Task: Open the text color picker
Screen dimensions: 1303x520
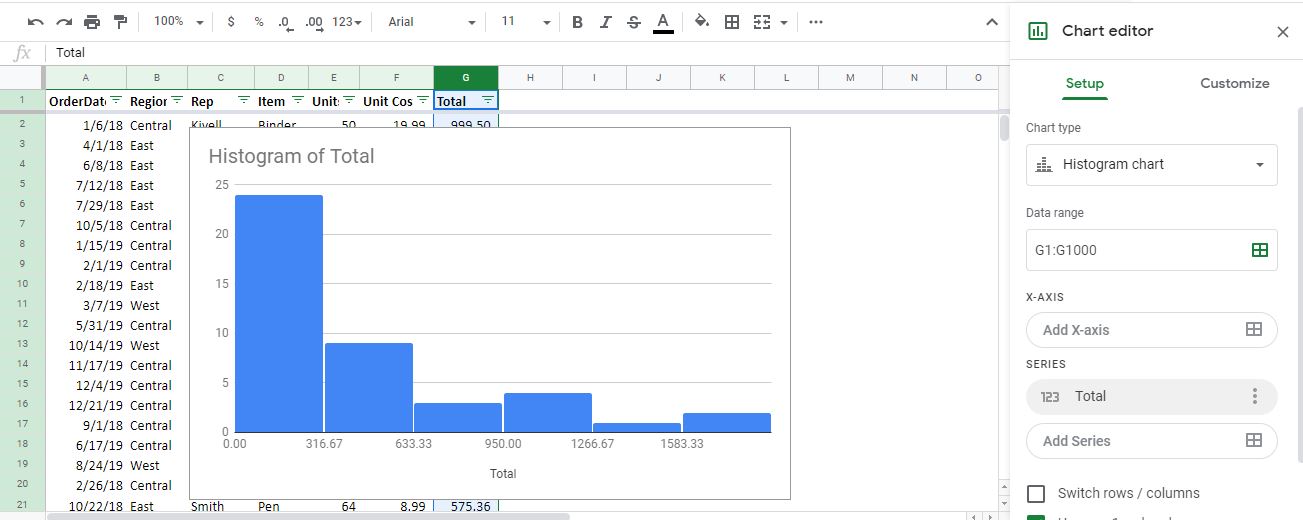Action: 662,21
